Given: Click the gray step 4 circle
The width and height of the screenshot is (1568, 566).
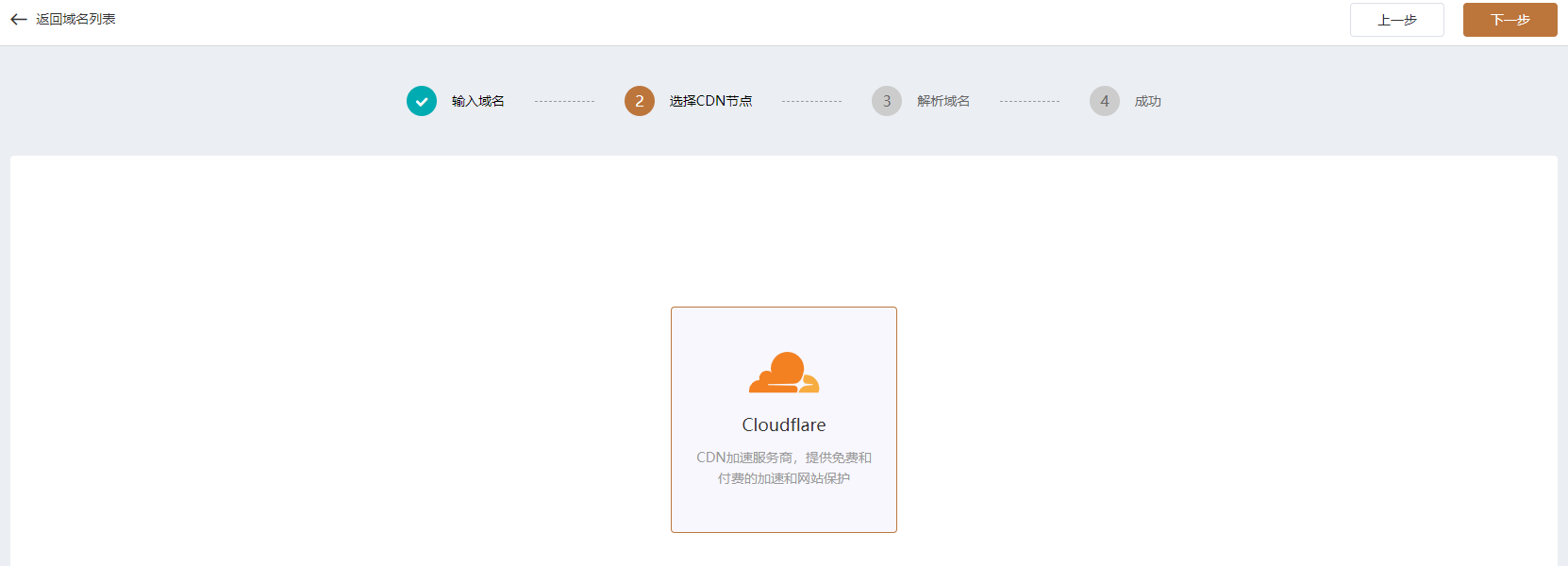Looking at the screenshot, I should coord(1105,101).
